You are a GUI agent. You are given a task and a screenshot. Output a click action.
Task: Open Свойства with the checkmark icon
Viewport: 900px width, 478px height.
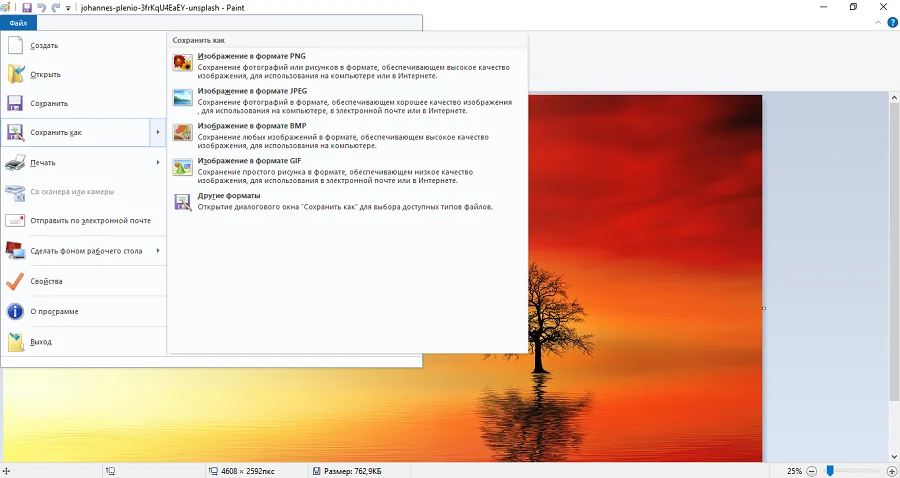coord(16,281)
